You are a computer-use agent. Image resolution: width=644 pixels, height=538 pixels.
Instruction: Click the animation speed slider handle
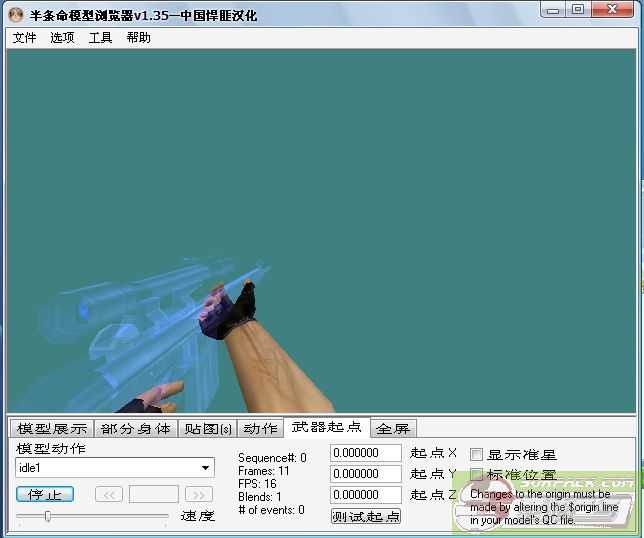(x=47, y=516)
